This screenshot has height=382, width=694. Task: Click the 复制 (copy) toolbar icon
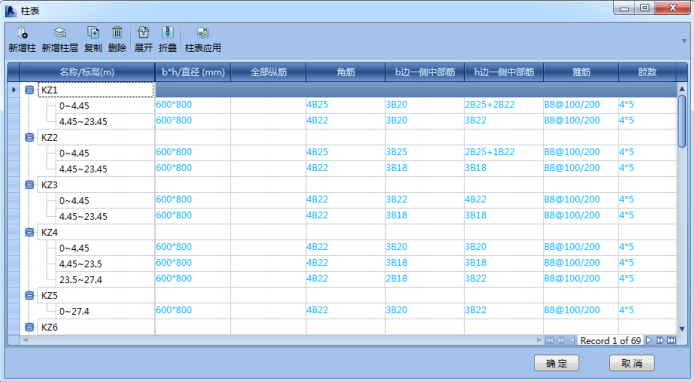coord(93,33)
